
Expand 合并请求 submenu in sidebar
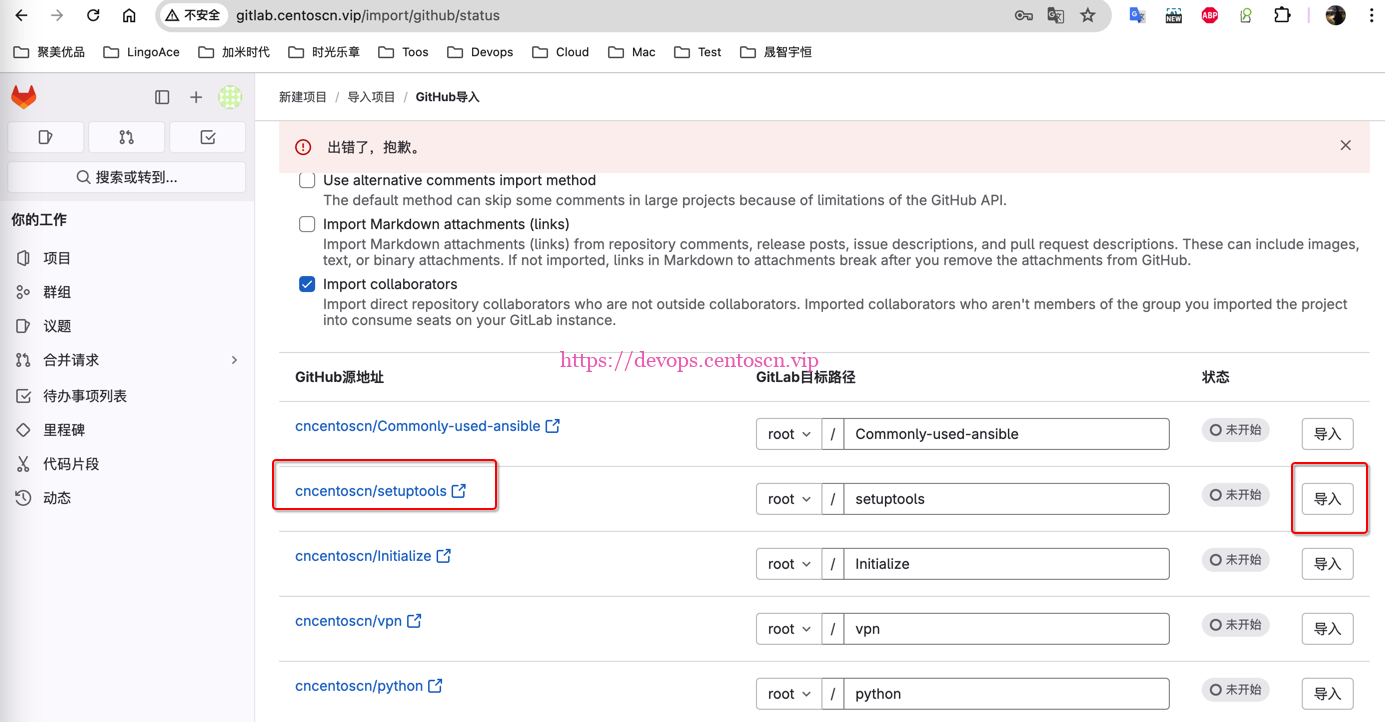[234, 360]
